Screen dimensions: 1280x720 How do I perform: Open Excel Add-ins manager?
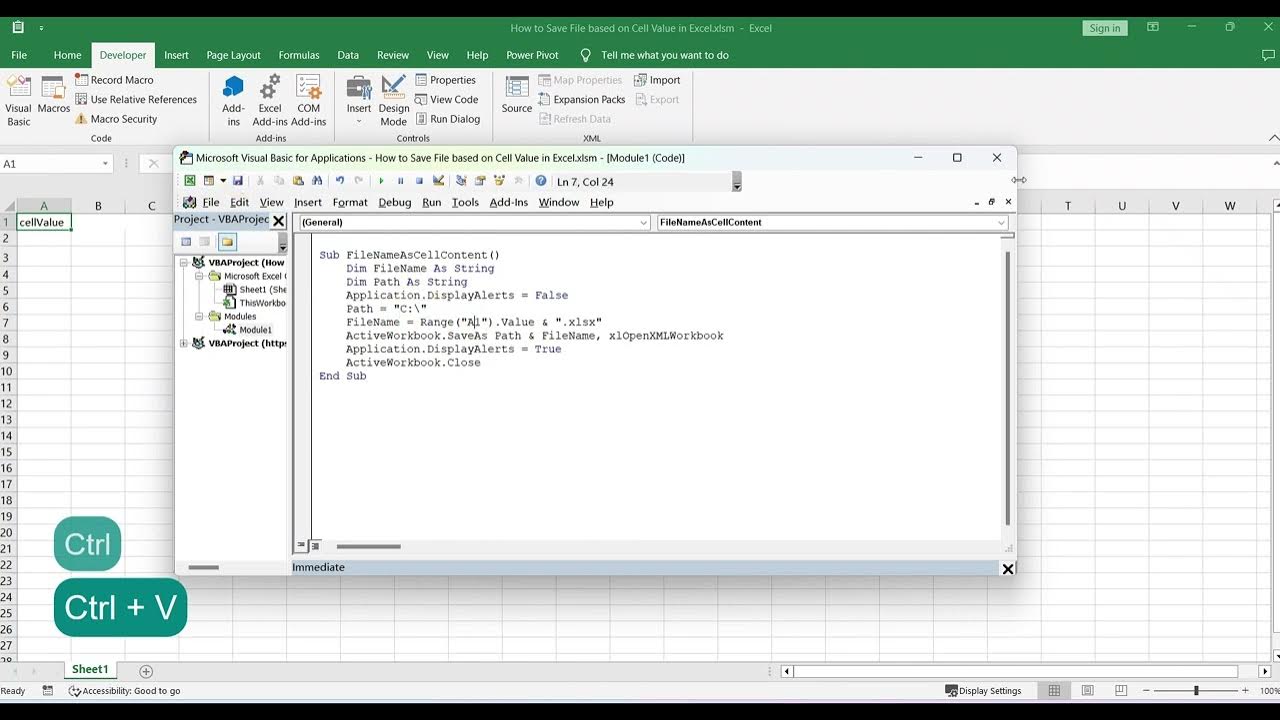(270, 100)
